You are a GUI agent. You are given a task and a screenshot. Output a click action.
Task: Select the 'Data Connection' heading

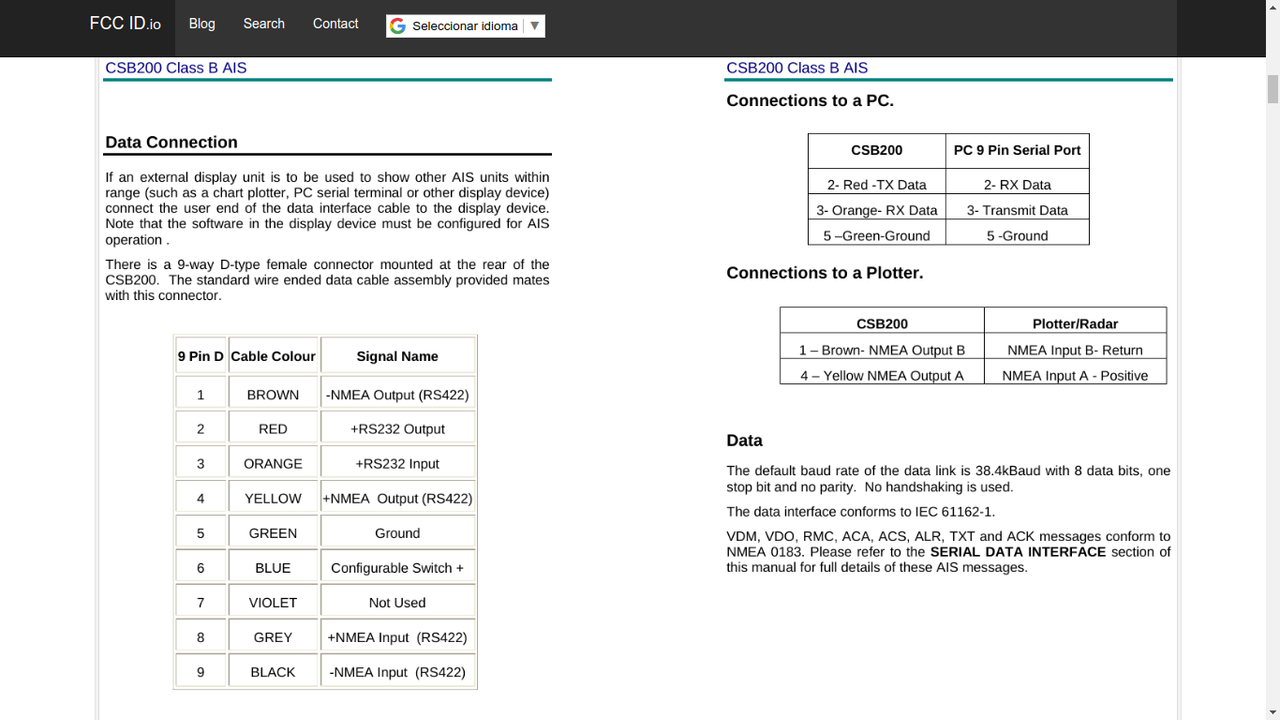171,142
